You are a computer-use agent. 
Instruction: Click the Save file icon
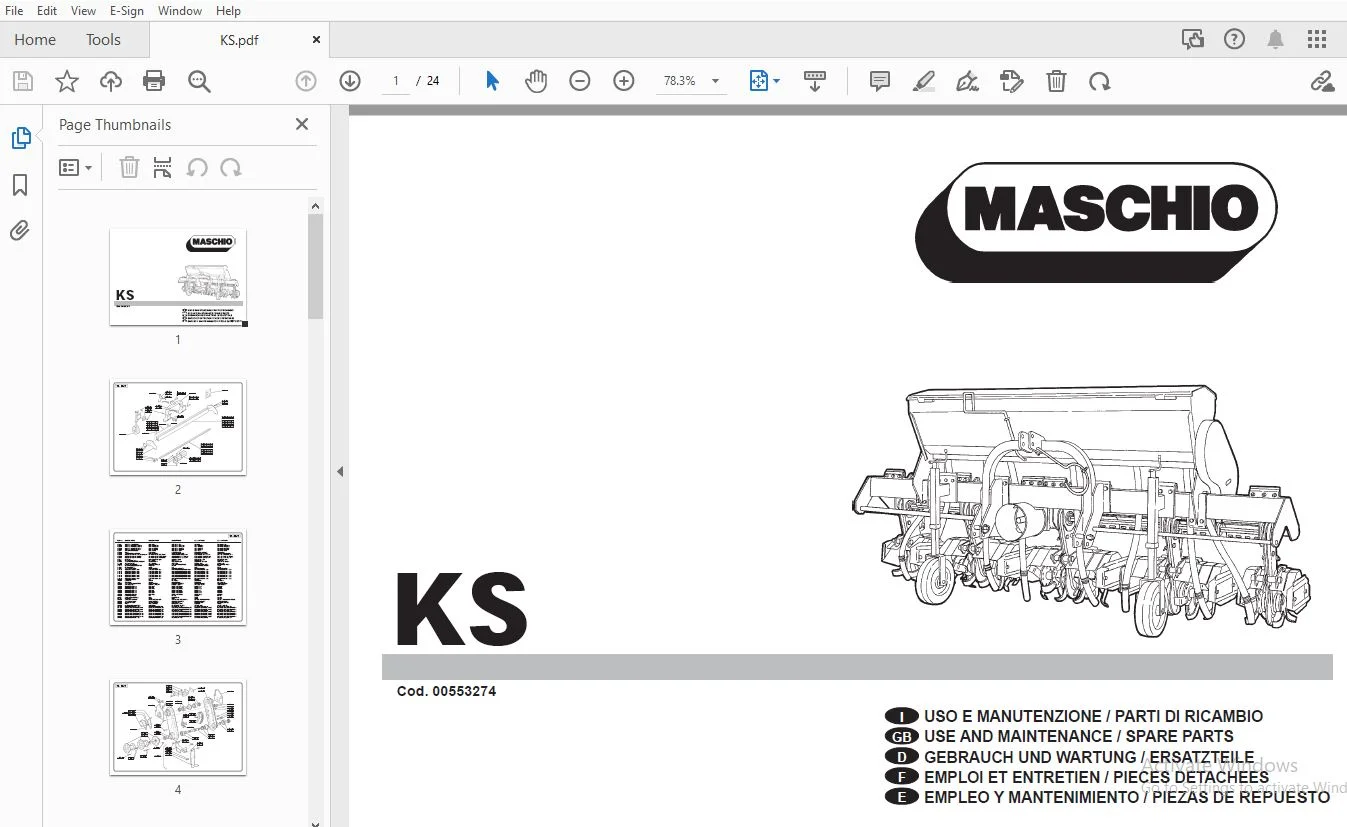(22, 81)
